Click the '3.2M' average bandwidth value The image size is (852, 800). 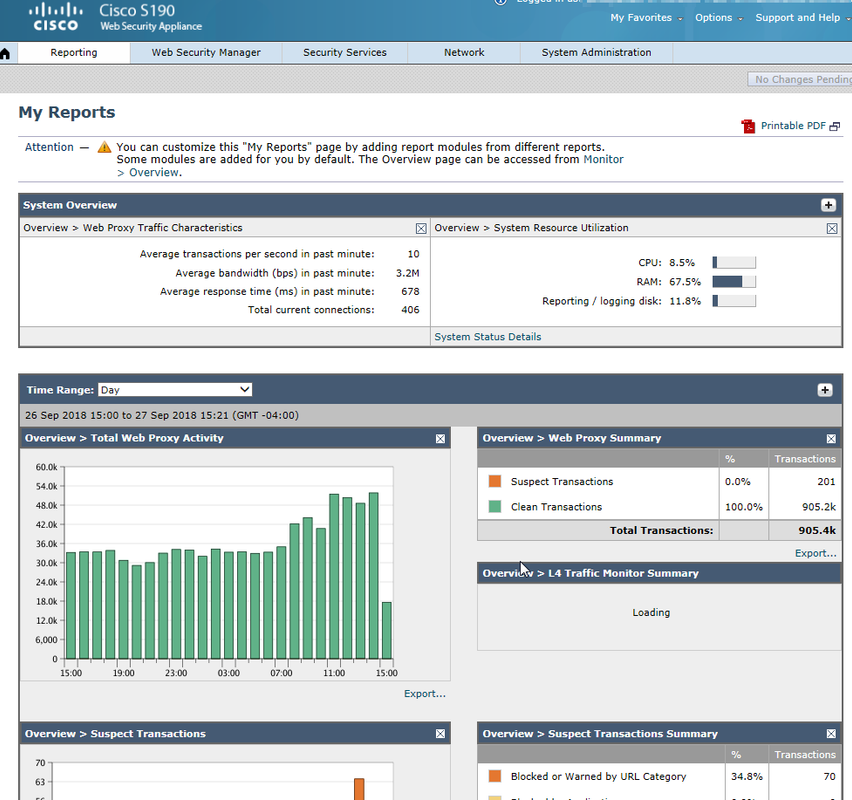click(x=408, y=273)
